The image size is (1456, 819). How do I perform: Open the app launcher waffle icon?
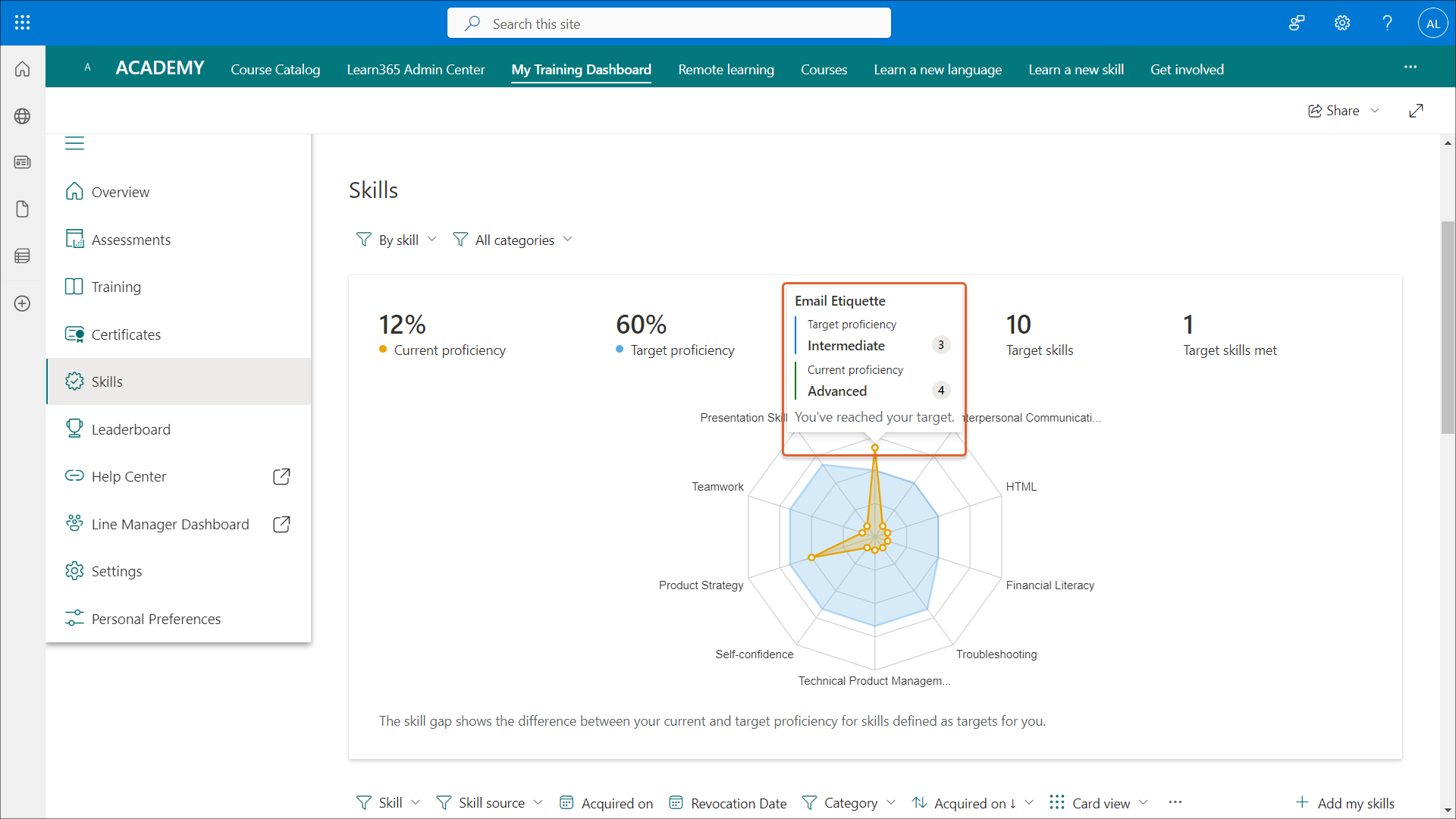23,23
